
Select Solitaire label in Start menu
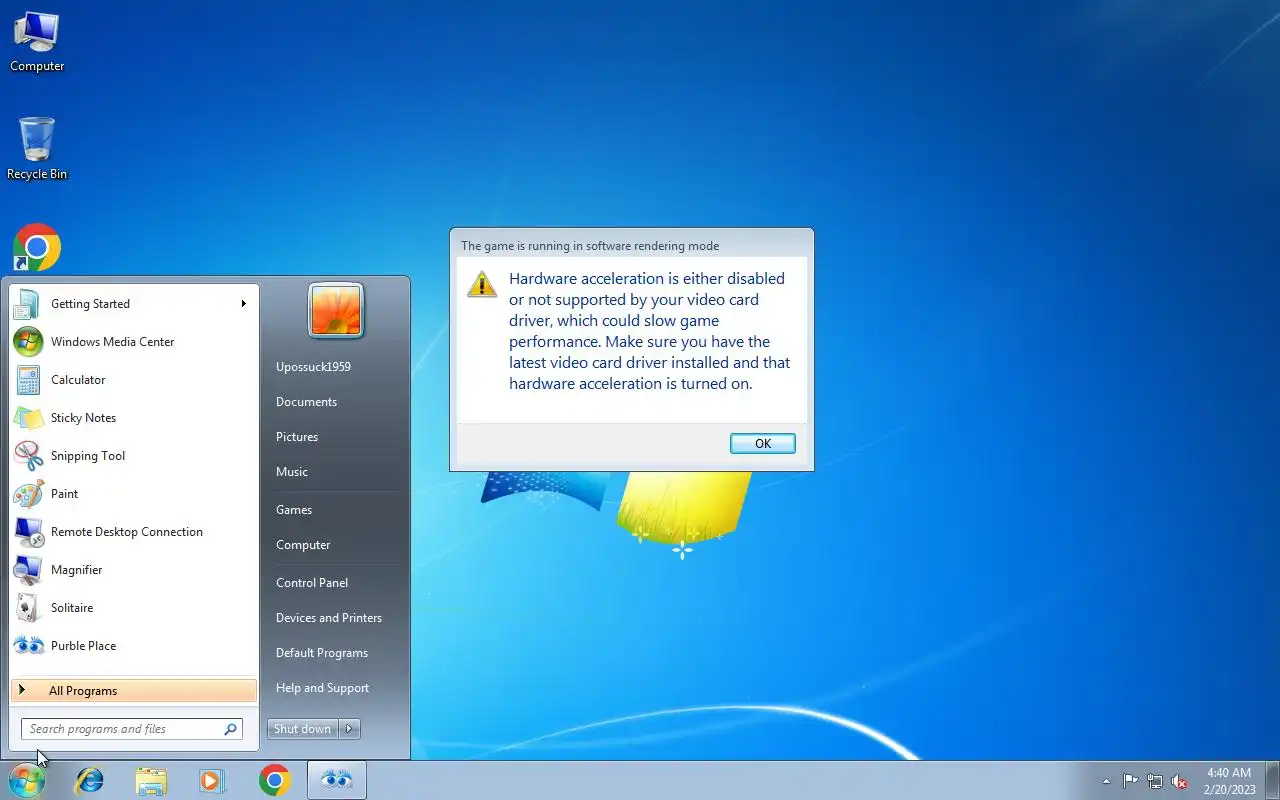(x=72, y=608)
